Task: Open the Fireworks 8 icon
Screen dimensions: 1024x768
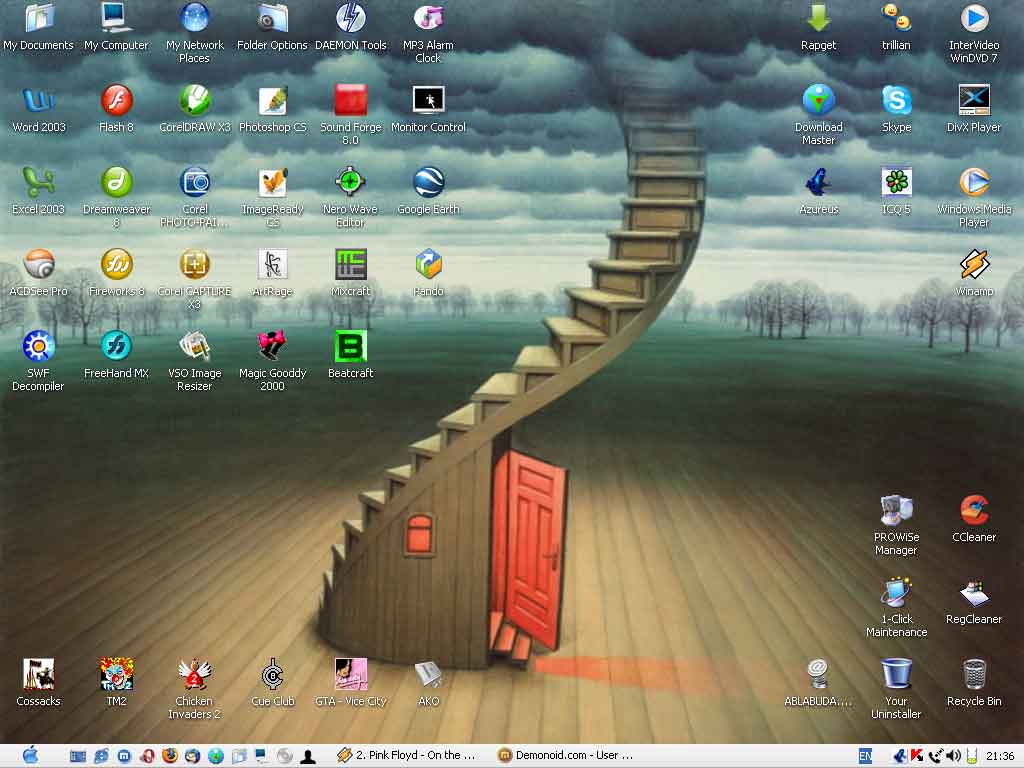Action: (116, 264)
